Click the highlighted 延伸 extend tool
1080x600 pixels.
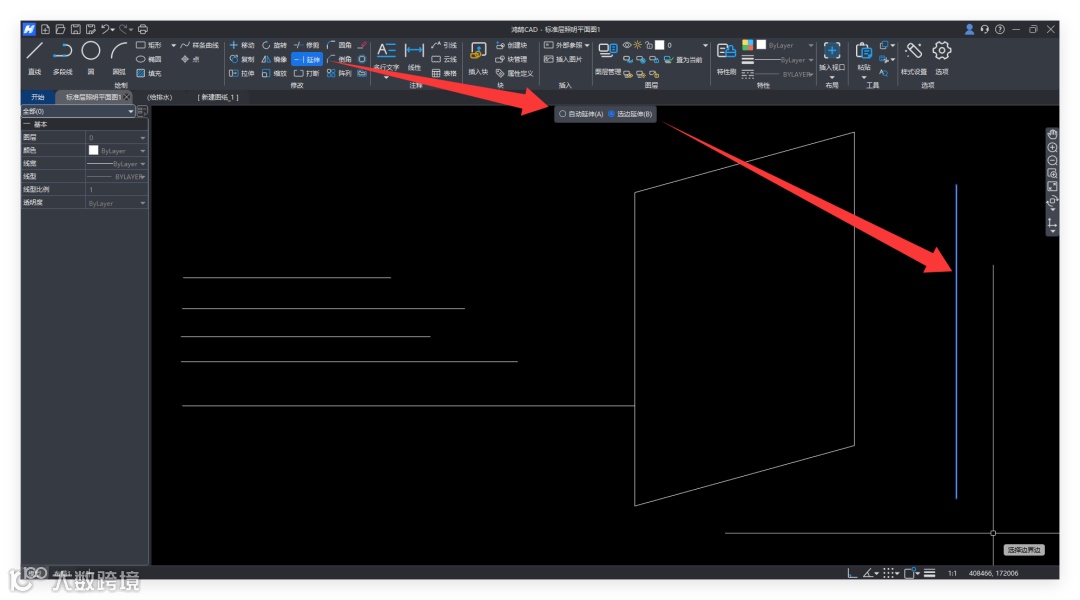[307, 59]
